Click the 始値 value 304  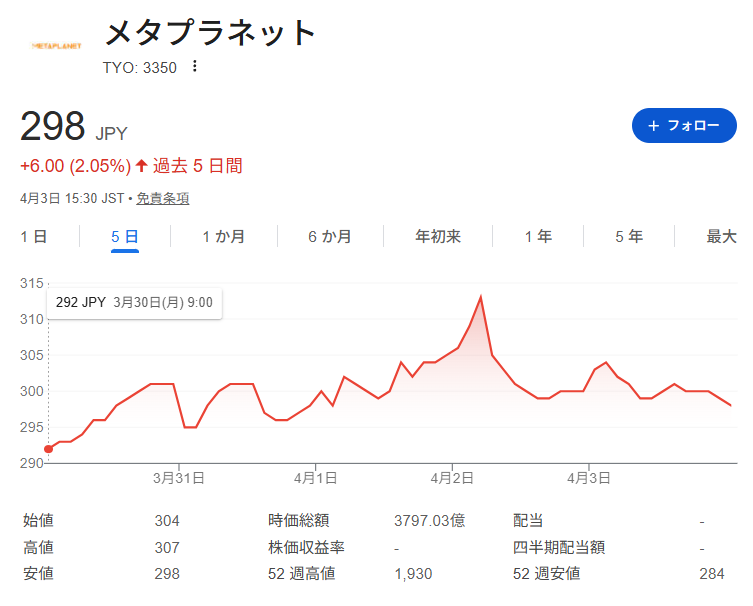click(x=167, y=521)
